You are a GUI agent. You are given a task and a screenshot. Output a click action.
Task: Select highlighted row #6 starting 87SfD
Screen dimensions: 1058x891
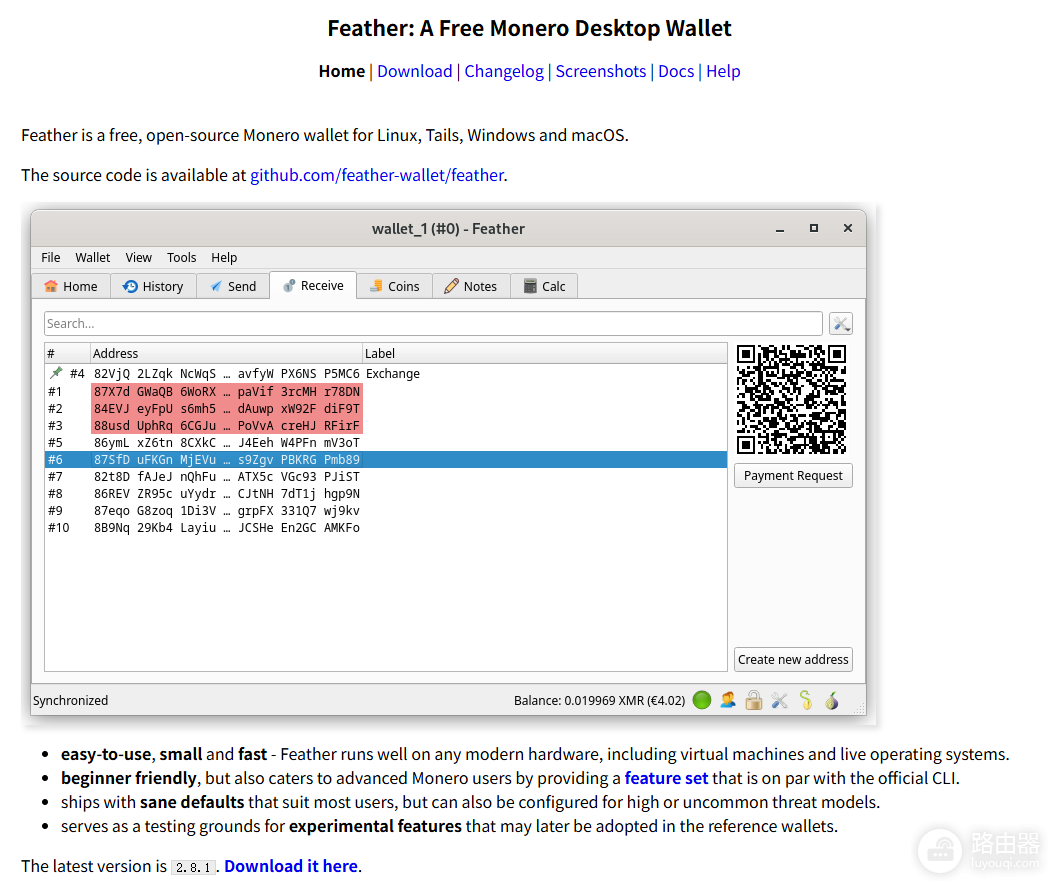click(x=385, y=460)
